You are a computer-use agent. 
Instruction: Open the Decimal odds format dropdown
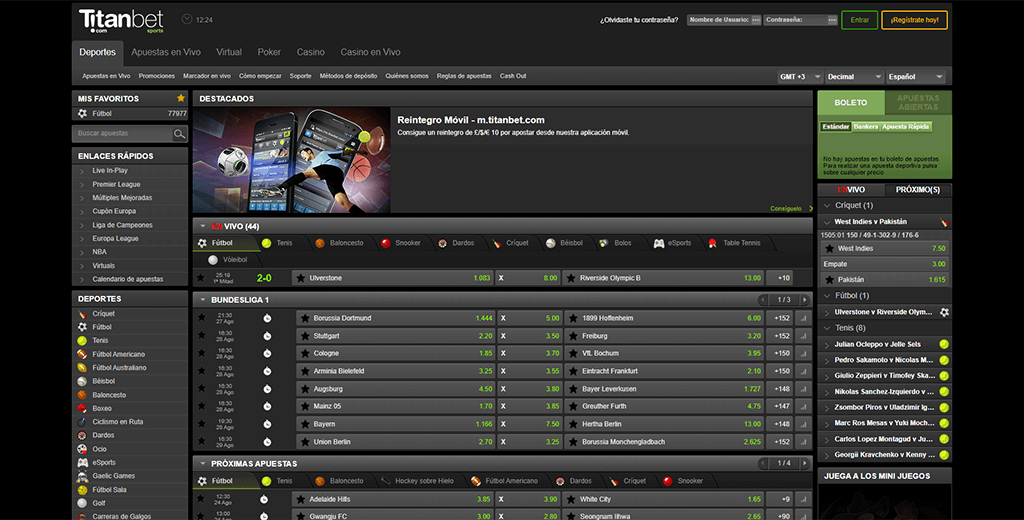pyautogui.click(x=854, y=76)
